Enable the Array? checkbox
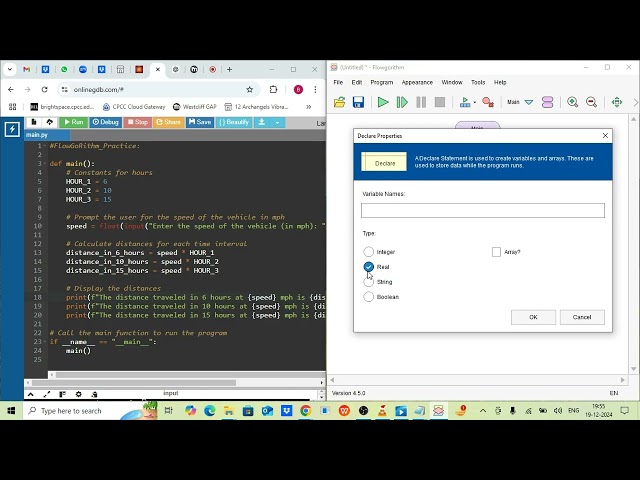 tap(496, 252)
